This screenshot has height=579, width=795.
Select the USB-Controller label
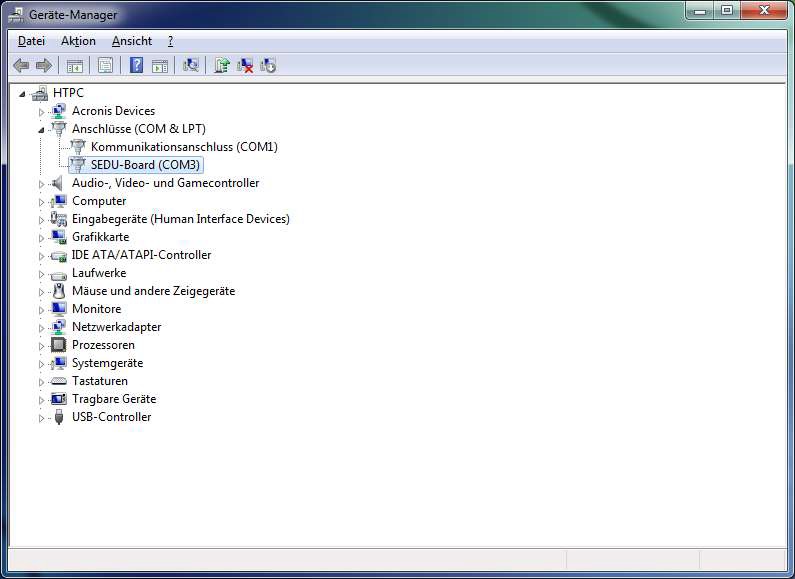112,417
